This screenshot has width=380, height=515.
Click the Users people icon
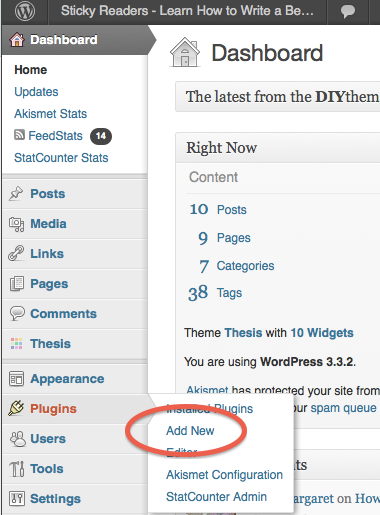pyautogui.click(x=18, y=439)
